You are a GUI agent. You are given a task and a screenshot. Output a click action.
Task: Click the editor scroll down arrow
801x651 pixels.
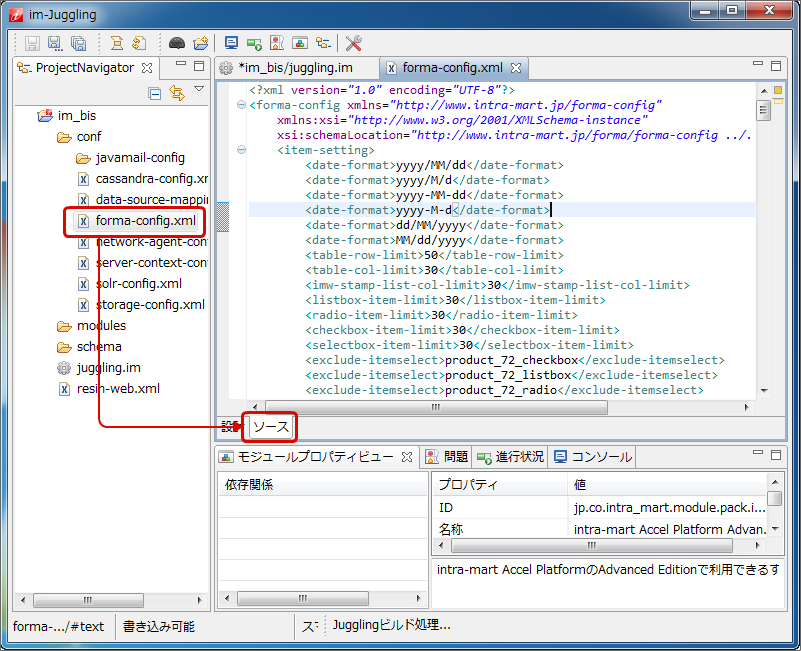[x=764, y=391]
